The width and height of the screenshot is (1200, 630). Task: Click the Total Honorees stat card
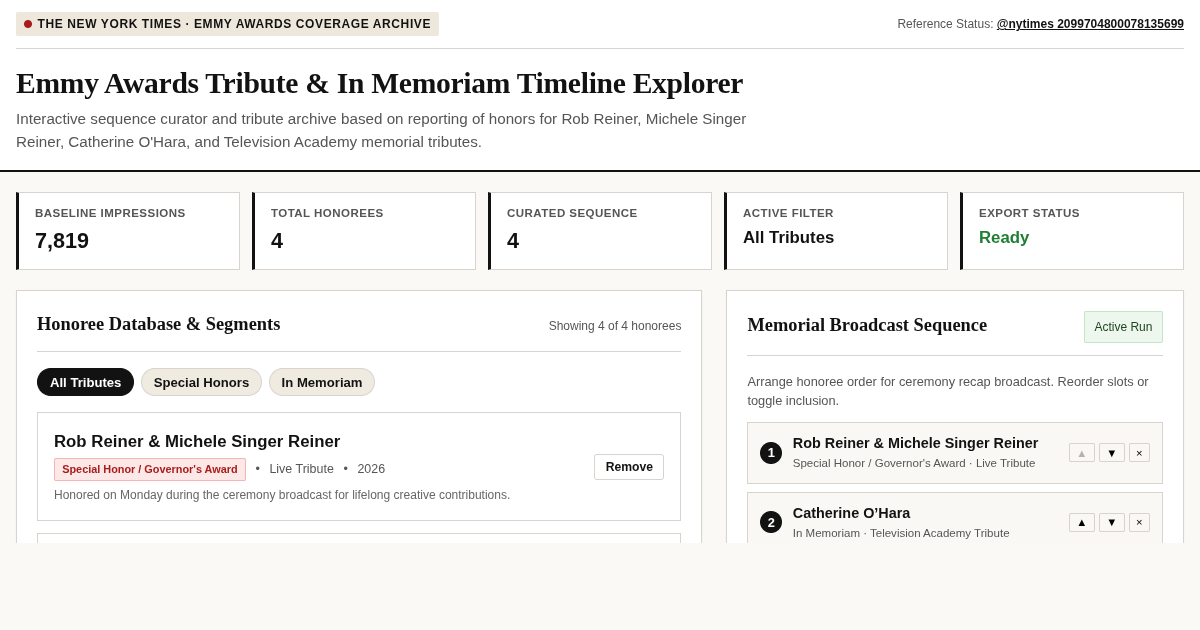tap(364, 231)
